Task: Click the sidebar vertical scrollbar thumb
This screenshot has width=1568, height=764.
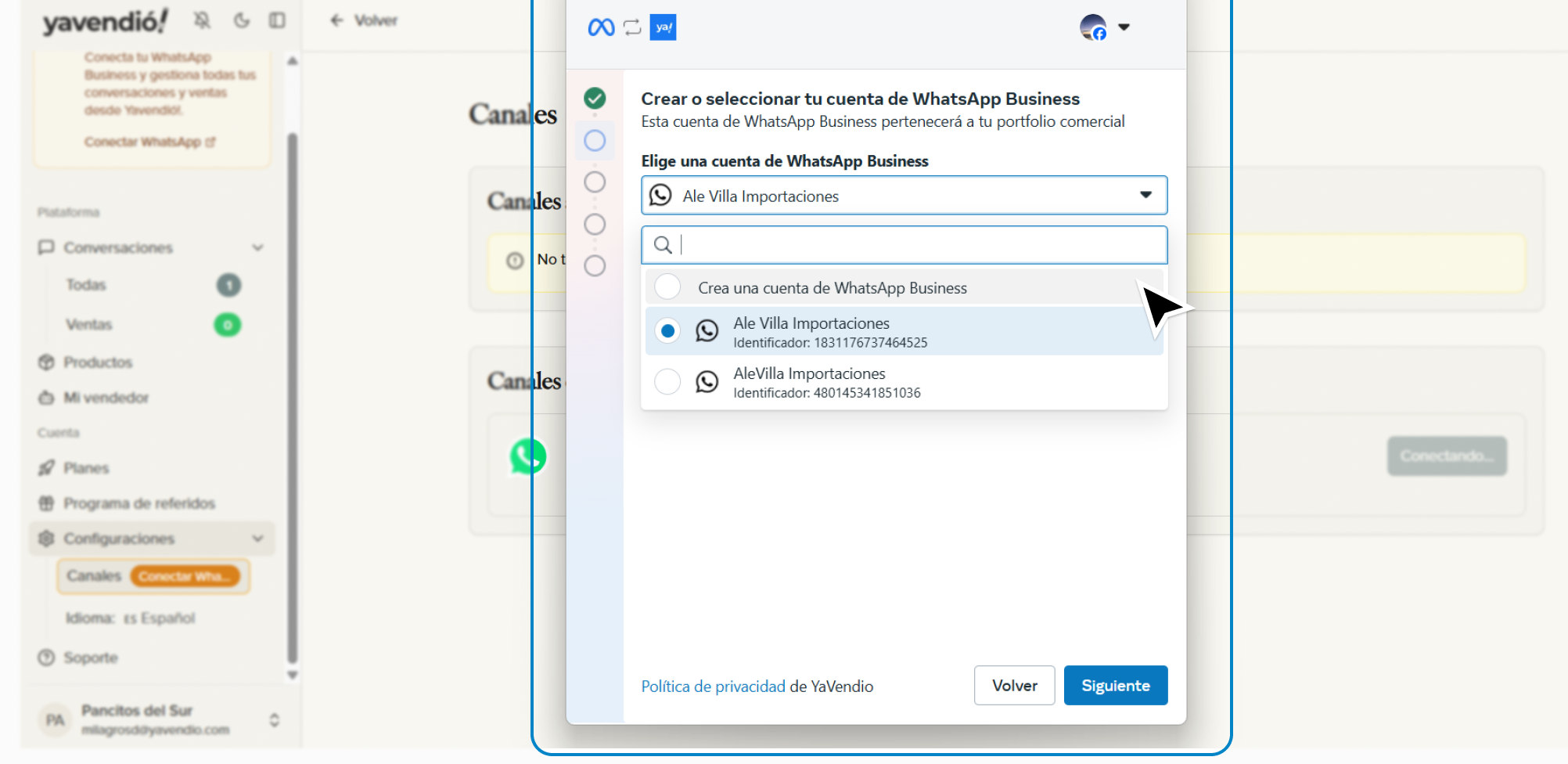Action: click(x=293, y=399)
